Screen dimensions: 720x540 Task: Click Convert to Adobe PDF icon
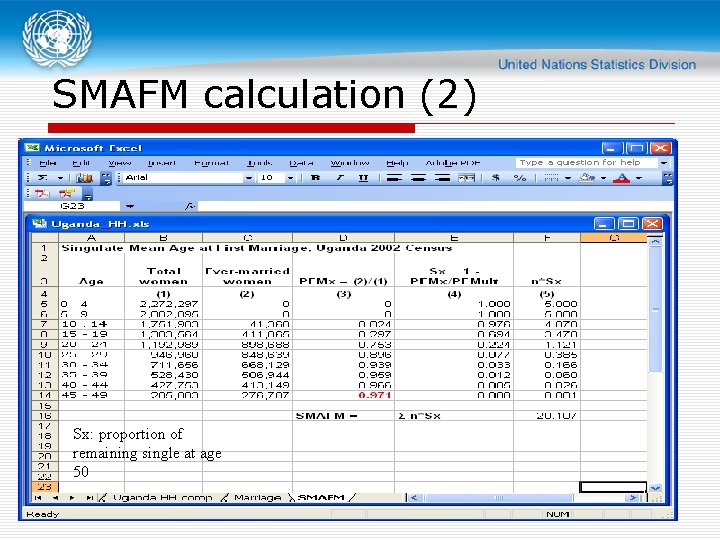[x=42, y=194]
